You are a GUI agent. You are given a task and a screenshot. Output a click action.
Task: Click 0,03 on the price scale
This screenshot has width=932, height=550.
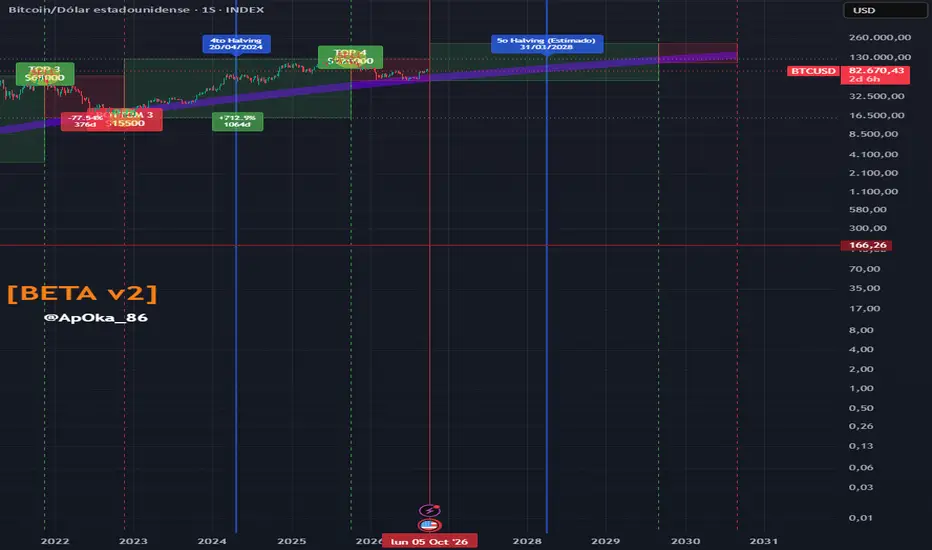click(x=861, y=487)
